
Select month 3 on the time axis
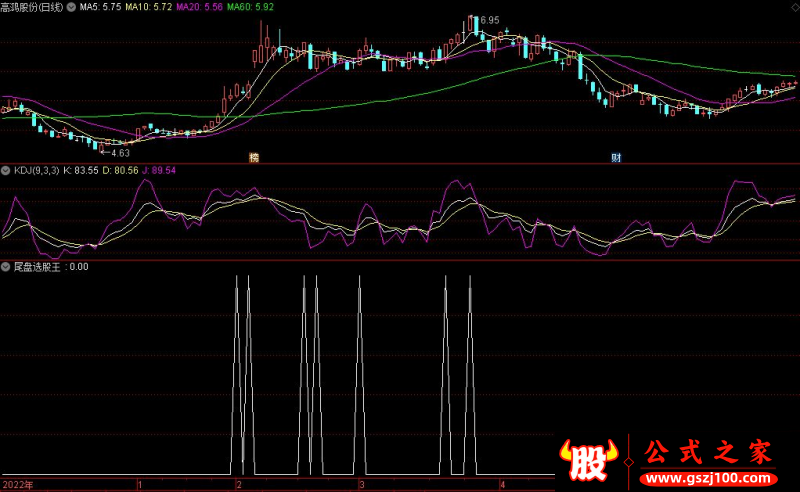click(x=362, y=484)
